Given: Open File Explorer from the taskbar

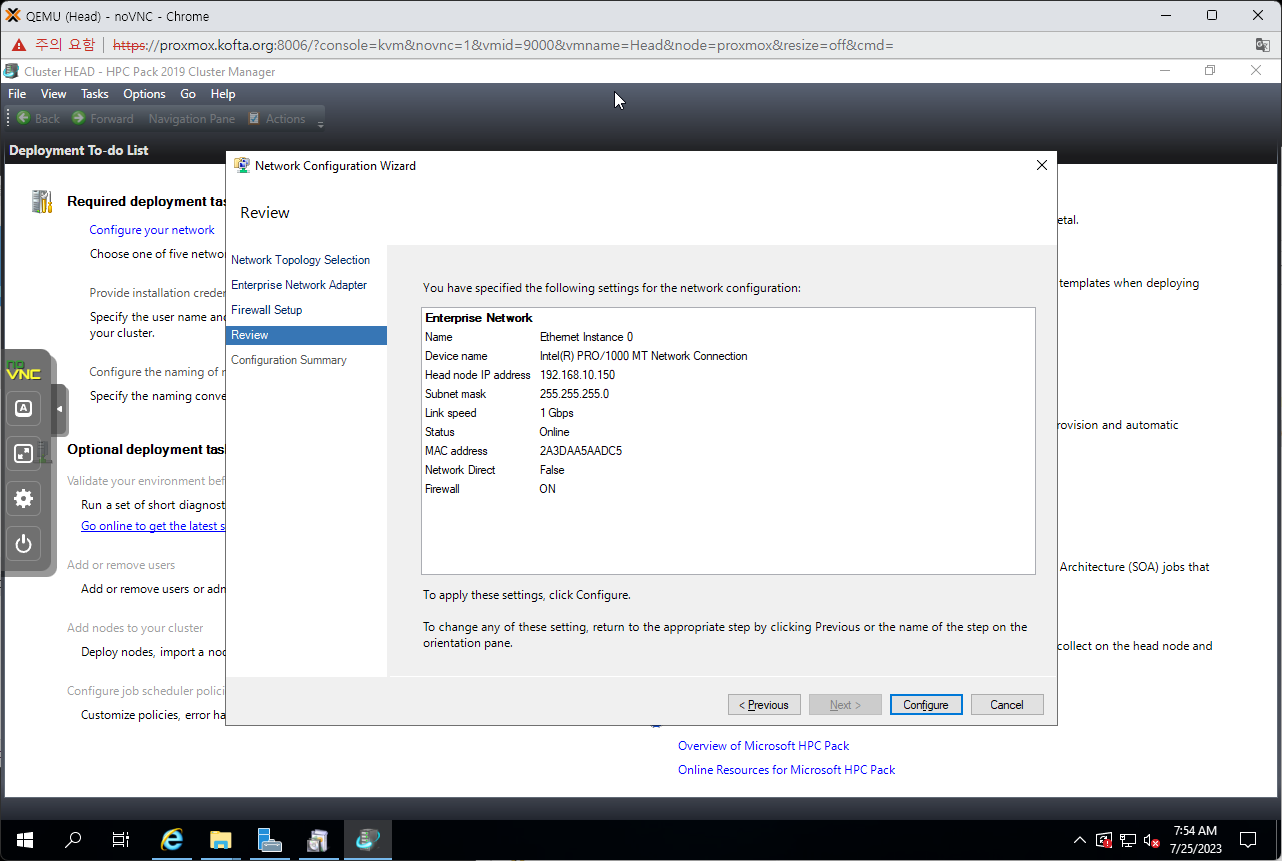Looking at the screenshot, I should coord(220,840).
